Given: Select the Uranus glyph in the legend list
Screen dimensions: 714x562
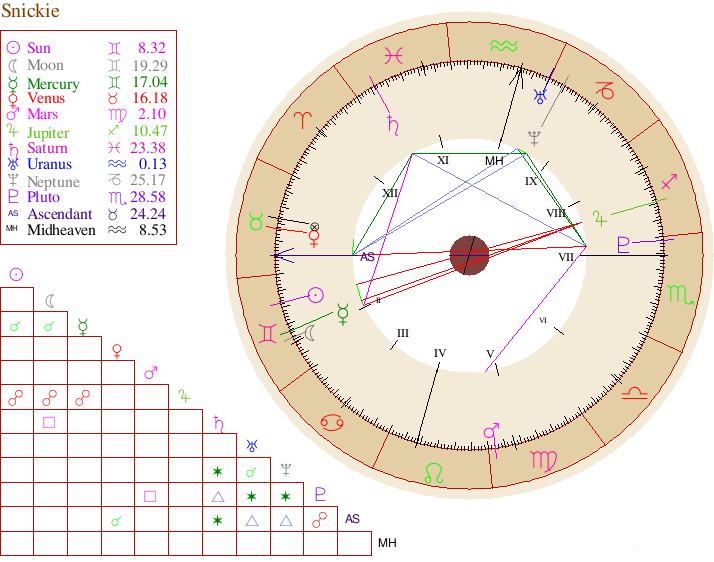Looking at the screenshot, I should 13,164.
